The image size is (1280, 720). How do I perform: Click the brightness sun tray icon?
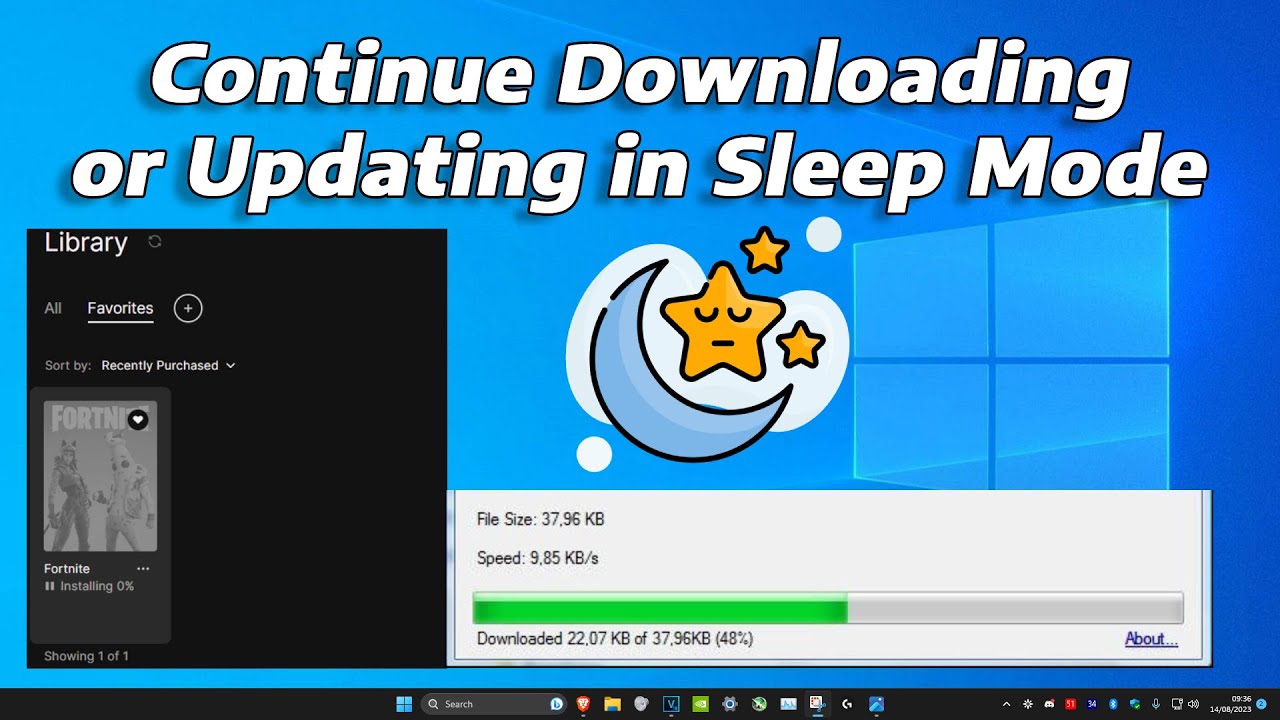(x=1027, y=704)
